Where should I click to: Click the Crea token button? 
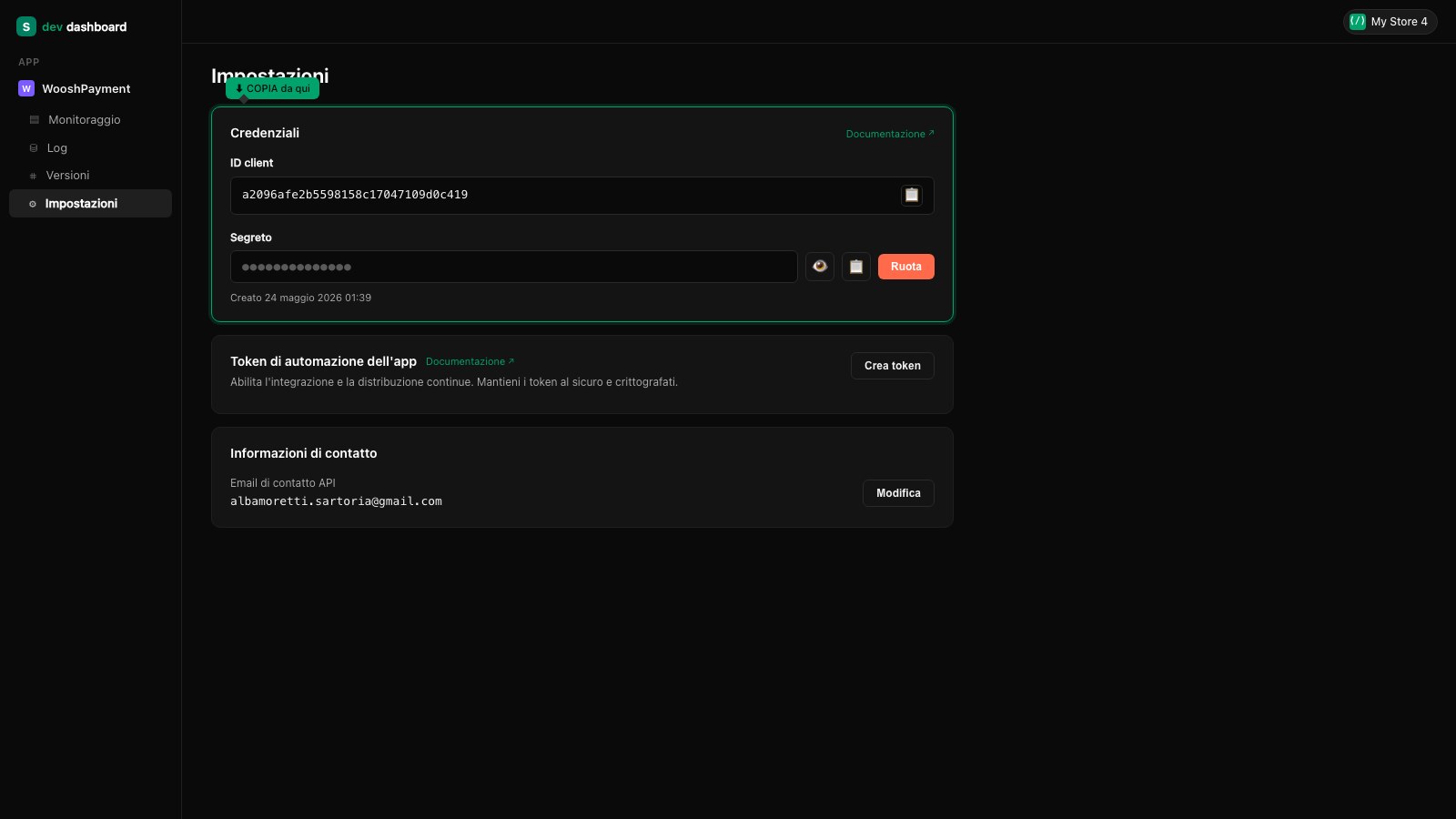pyautogui.click(x=893, y=366)
